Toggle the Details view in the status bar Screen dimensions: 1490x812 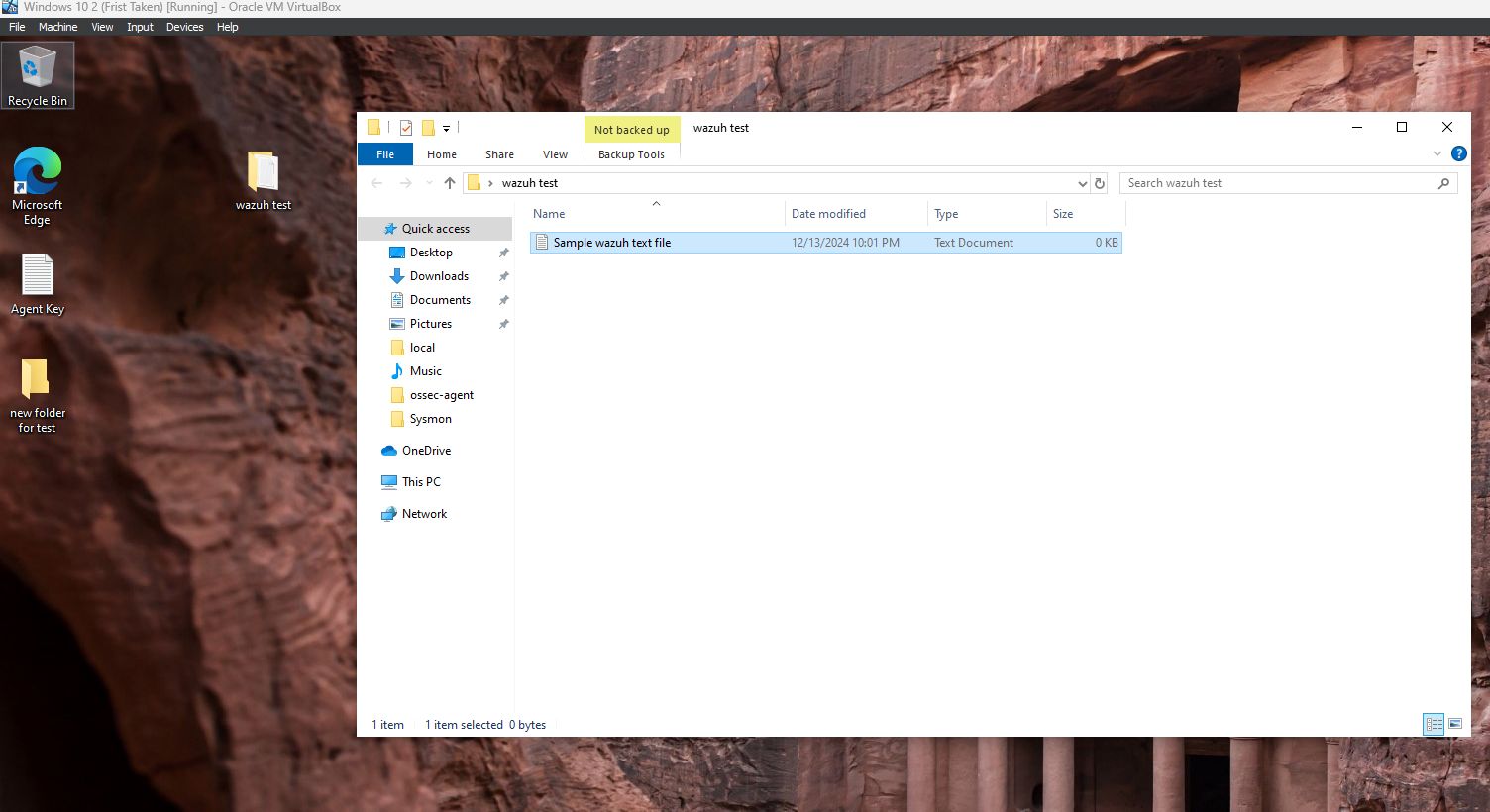click(1434, 724)
